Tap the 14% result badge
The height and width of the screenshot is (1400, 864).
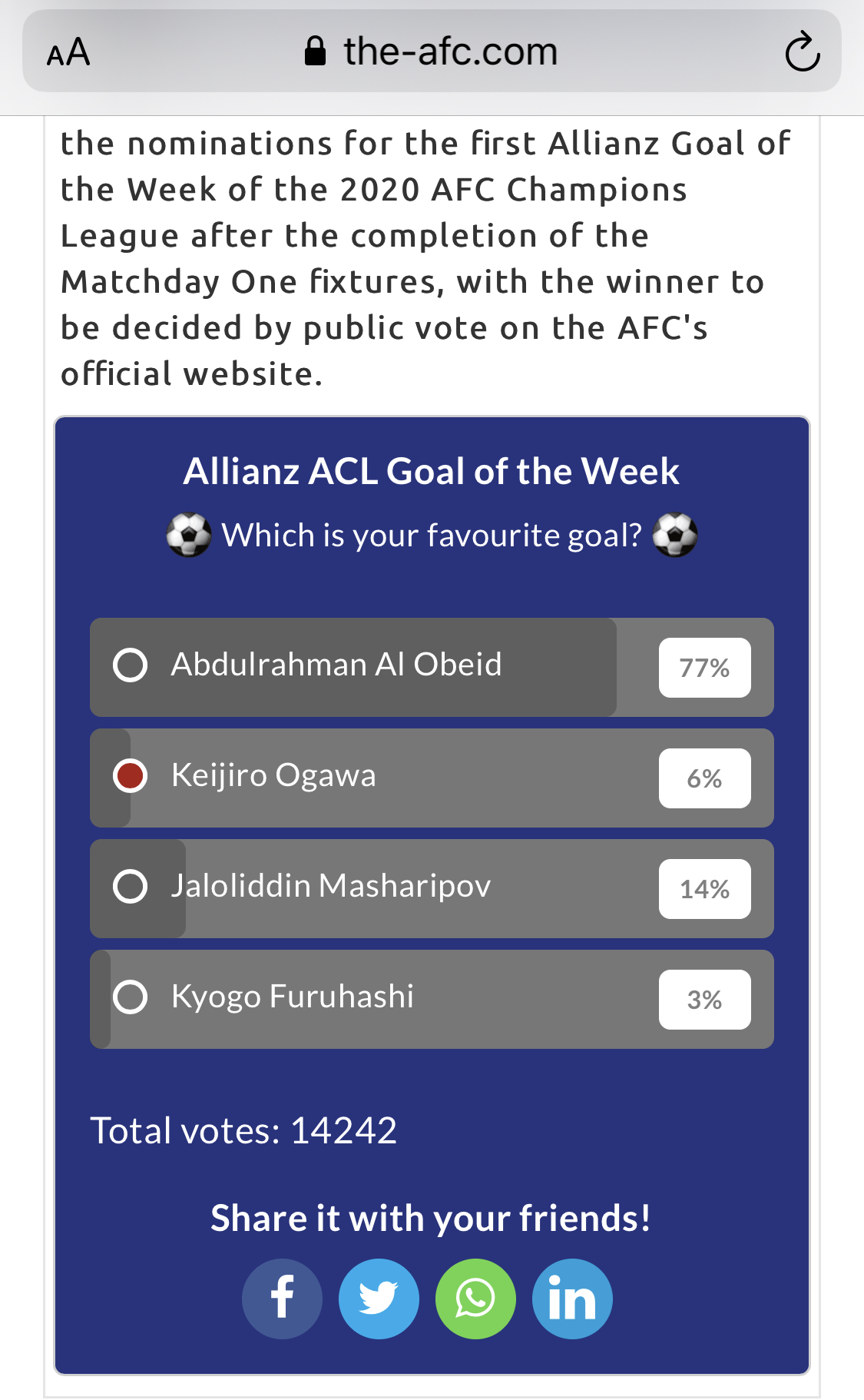[x=704, y=889]
